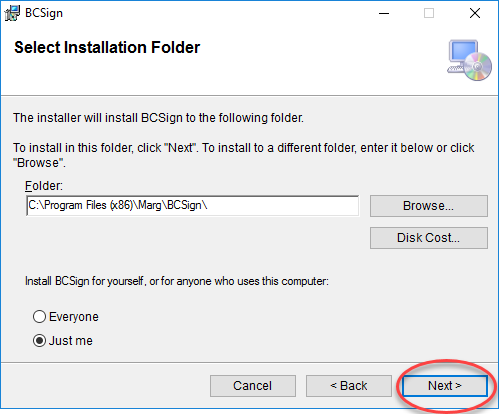499x414 pixels.
Task: Select the Everyone installation option
Action: tap(66, 317)
